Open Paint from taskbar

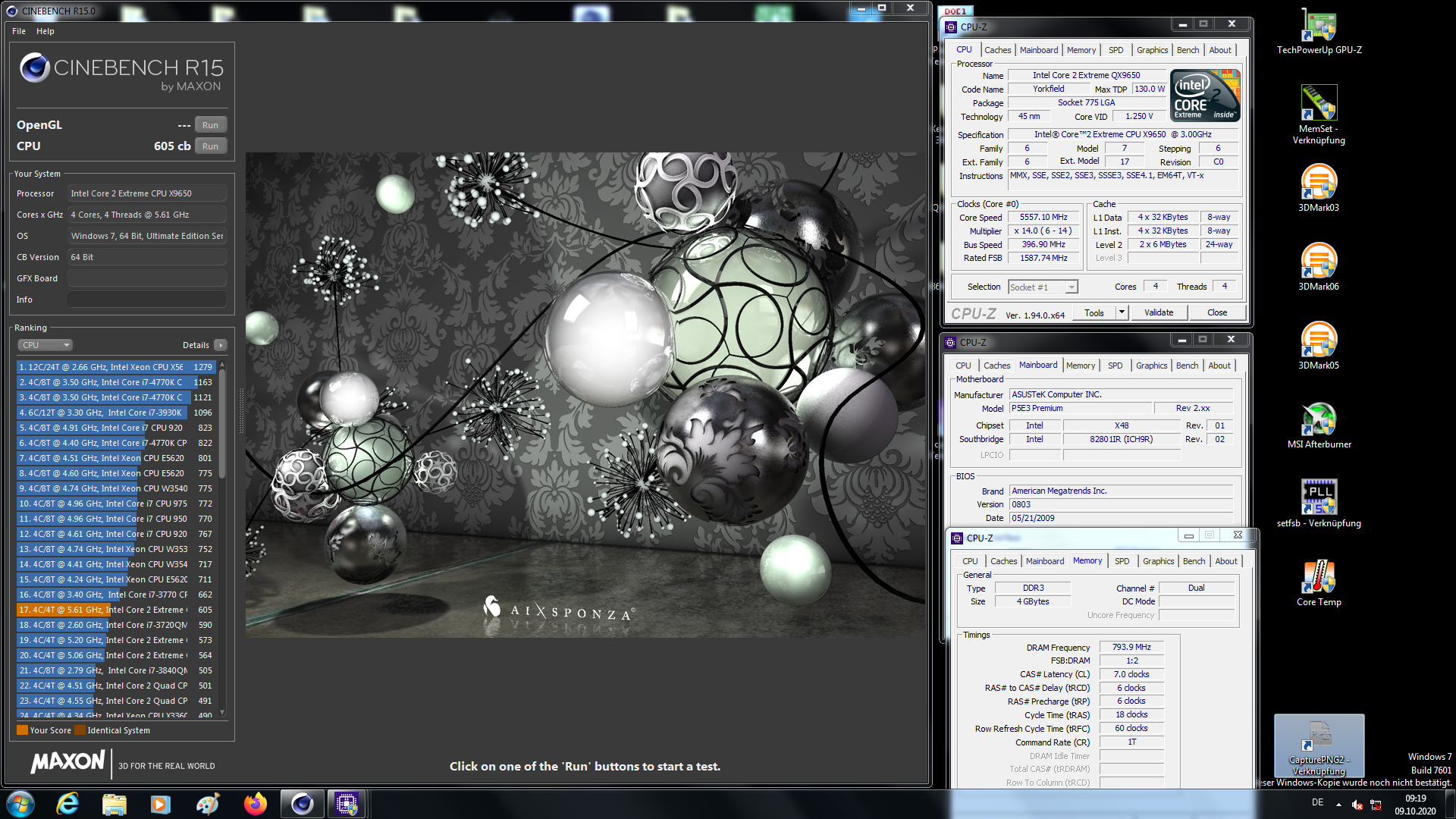click(x=208, y=803)
